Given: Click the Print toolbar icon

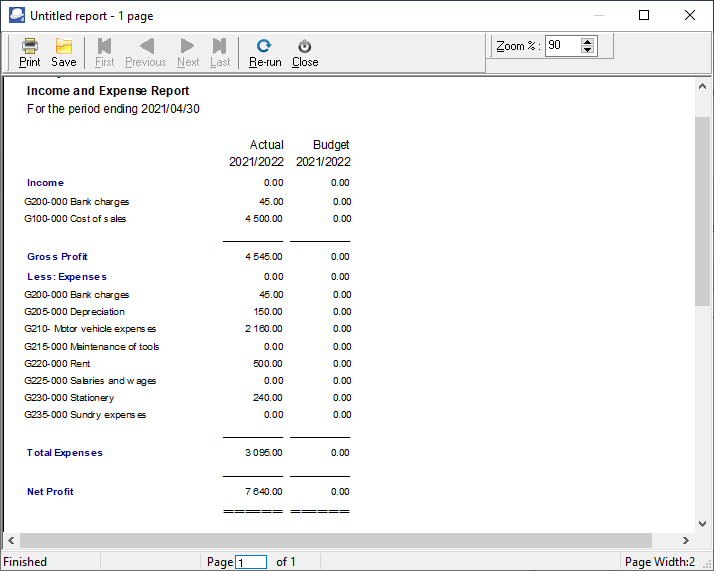Looking at the screenshot, I should click(30, 53).
